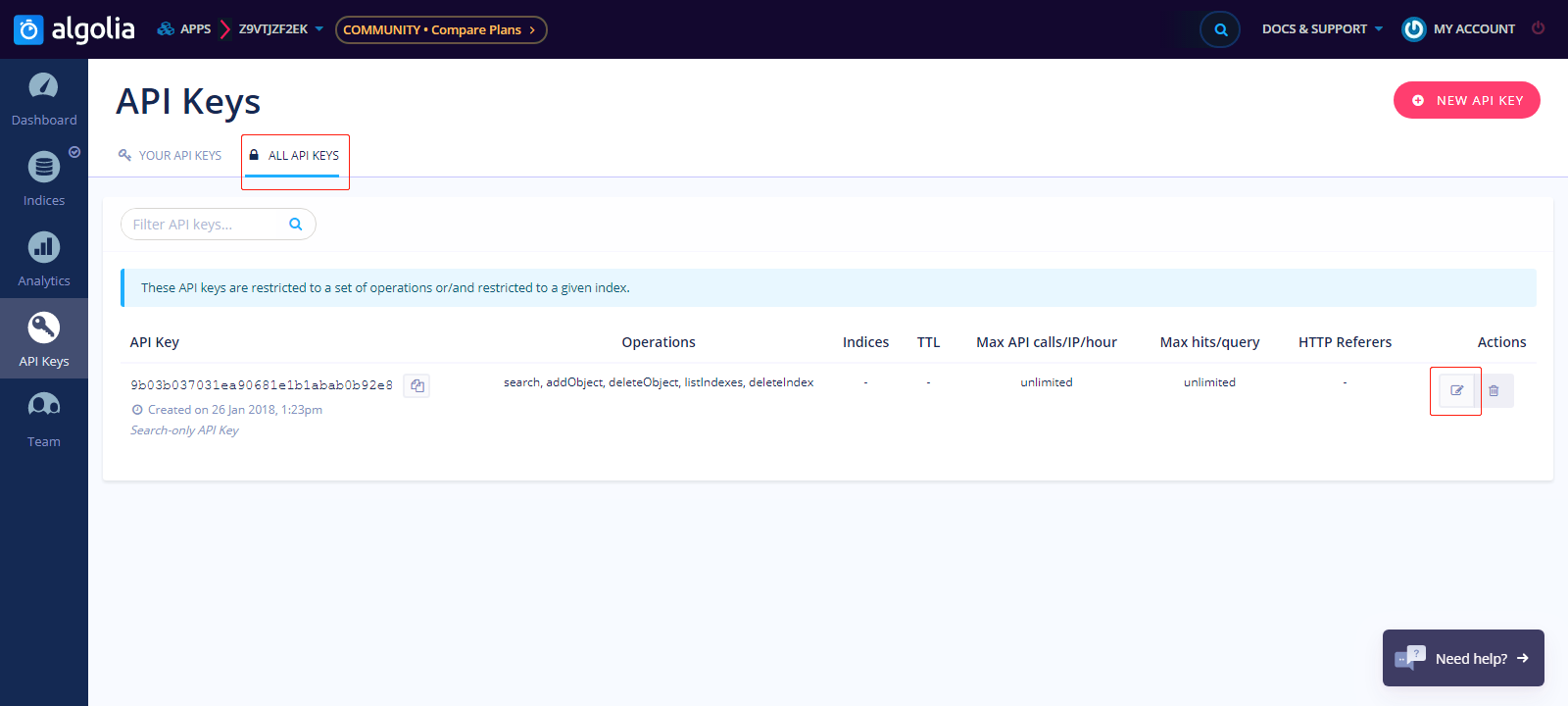Create a NEW API KEY

point(1467,100)
